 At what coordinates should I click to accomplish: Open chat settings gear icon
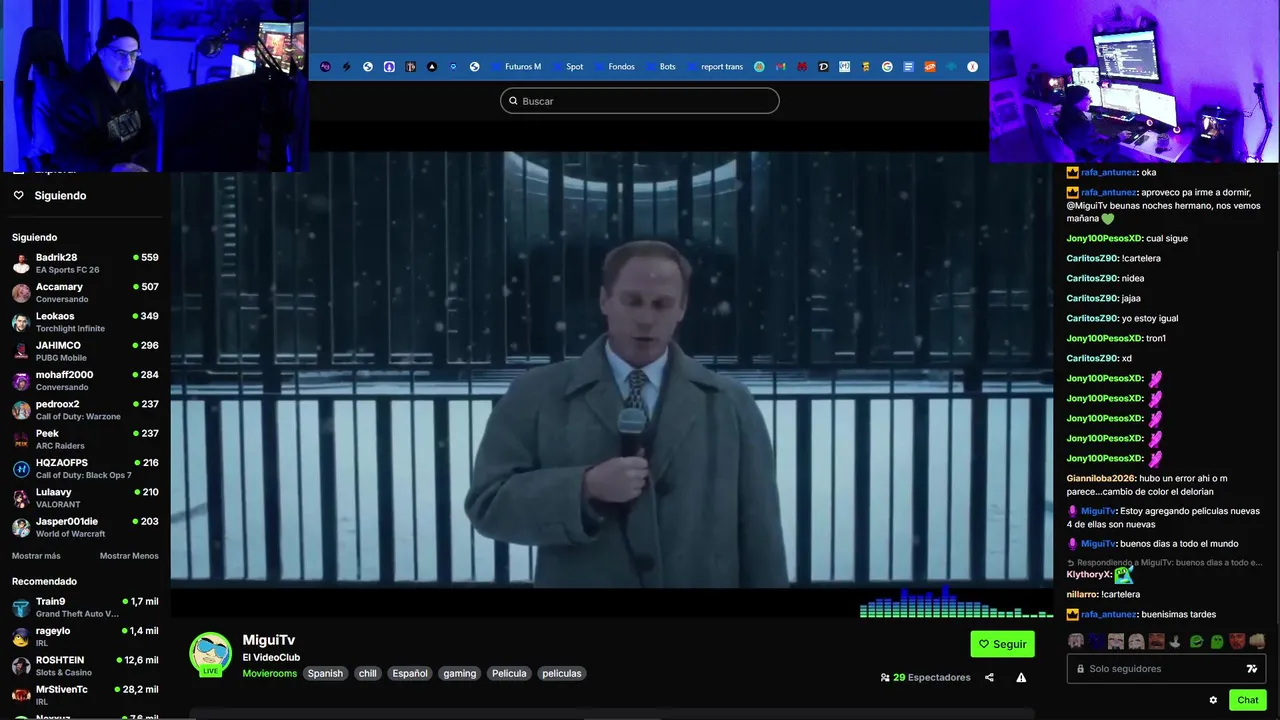[x=1213, y=700]
